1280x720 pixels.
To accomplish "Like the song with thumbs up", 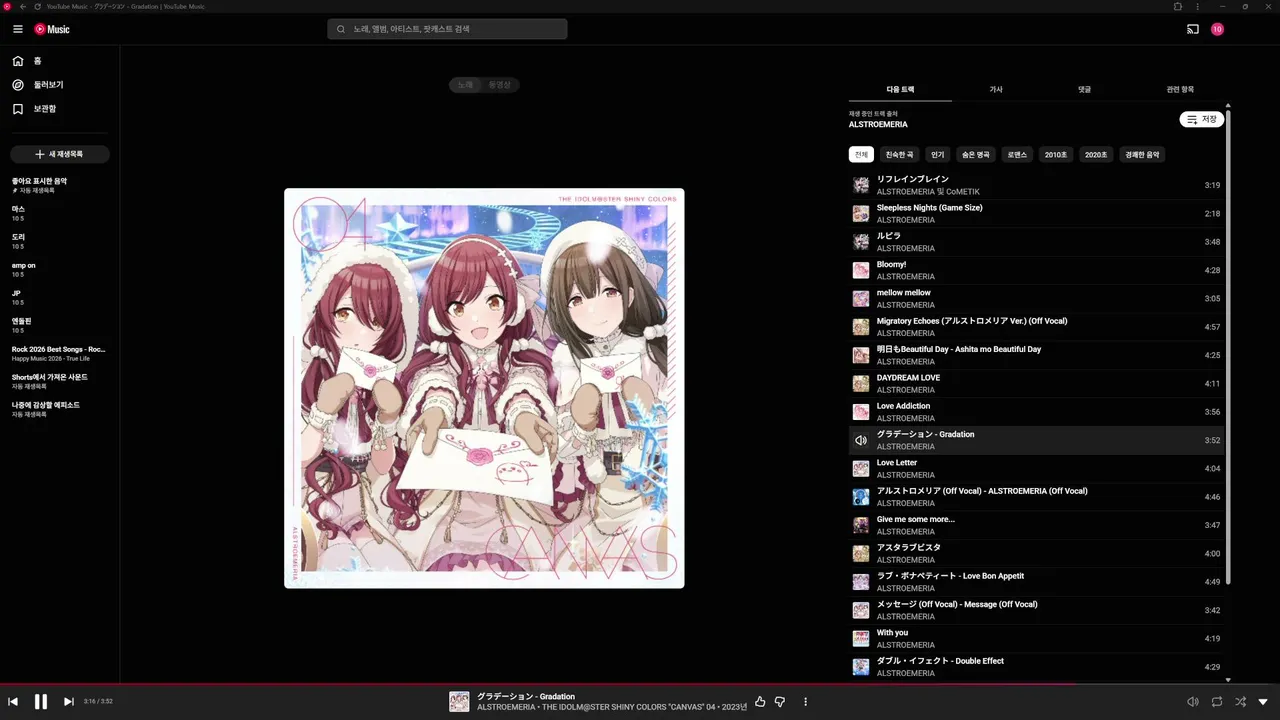I will (760, 702).
